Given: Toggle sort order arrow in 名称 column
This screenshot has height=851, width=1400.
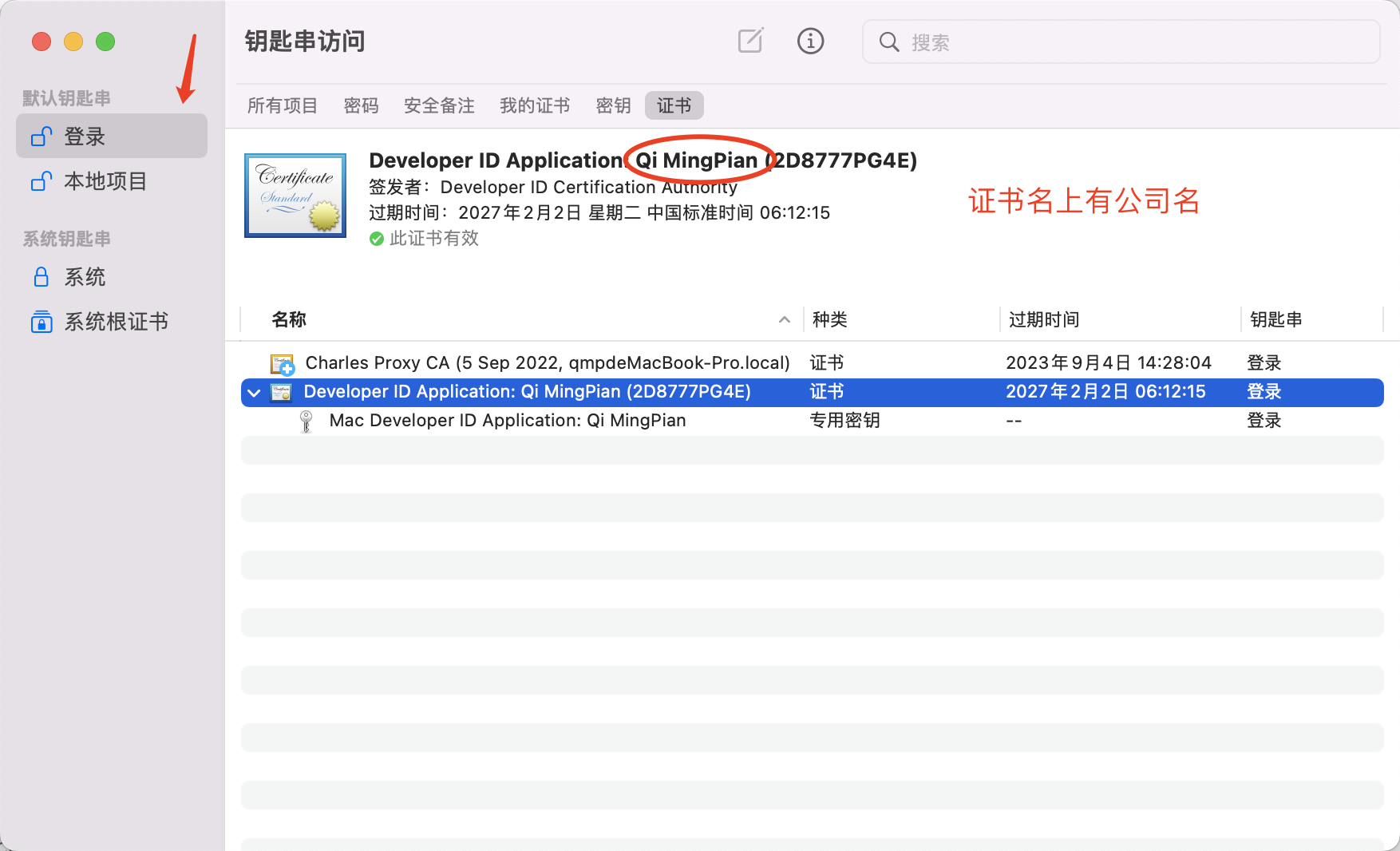Looking at the screenshot, I should click(785, 319).
